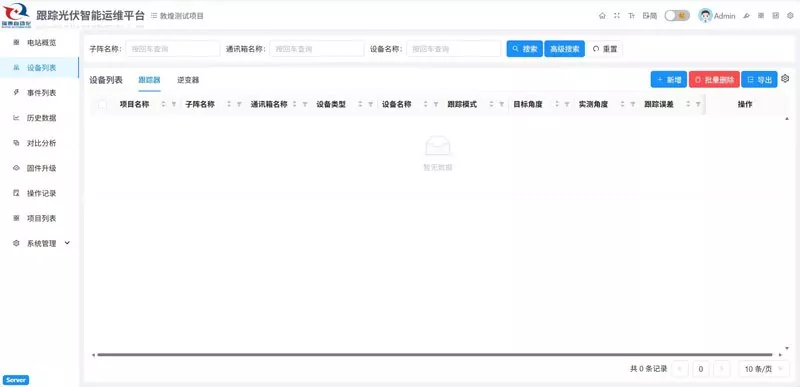Filter the 设备名称 column
The height and width of the screenshot is (387, 800).
[436, 104]
